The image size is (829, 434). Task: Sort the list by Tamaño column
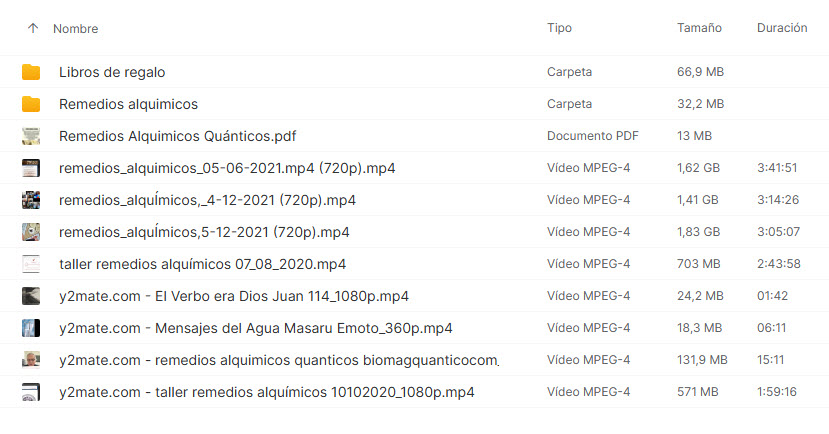click(x=699, y=28)
